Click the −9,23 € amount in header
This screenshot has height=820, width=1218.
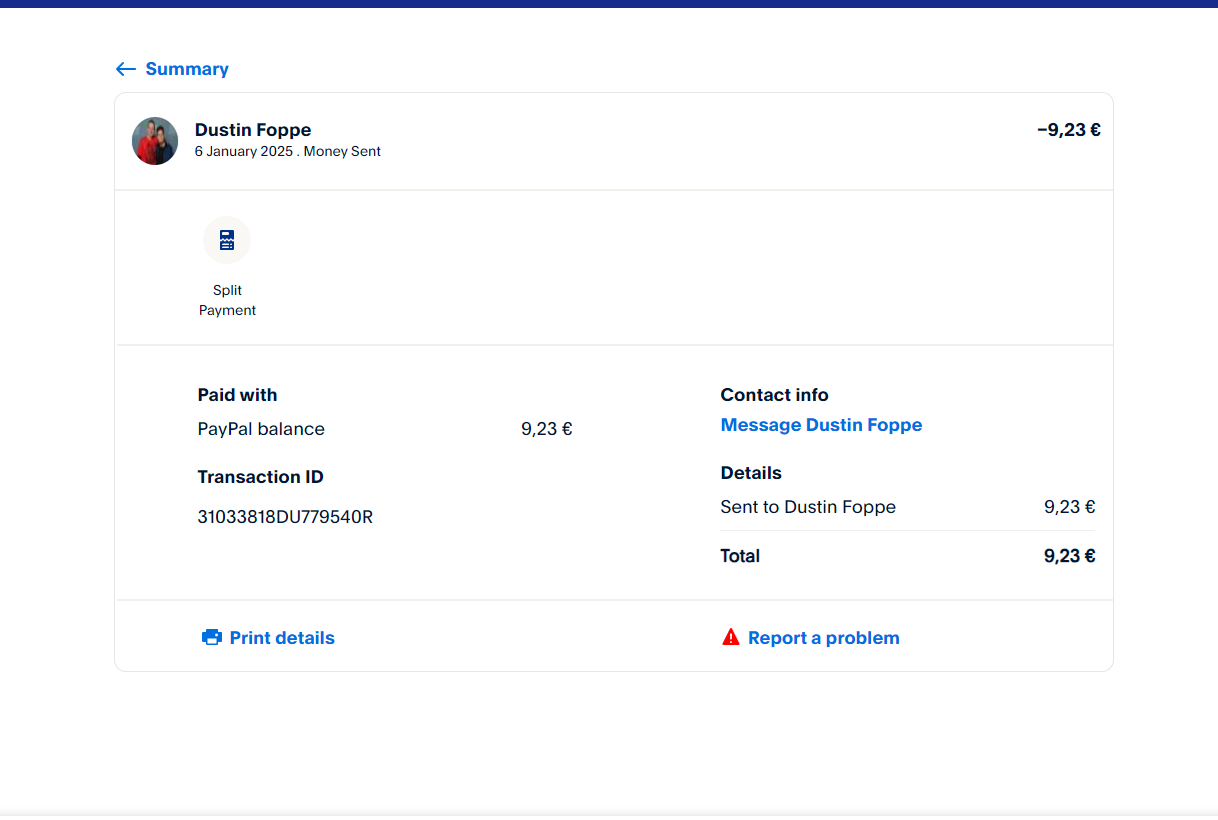pyautogui.click(x=1068, y=130)
